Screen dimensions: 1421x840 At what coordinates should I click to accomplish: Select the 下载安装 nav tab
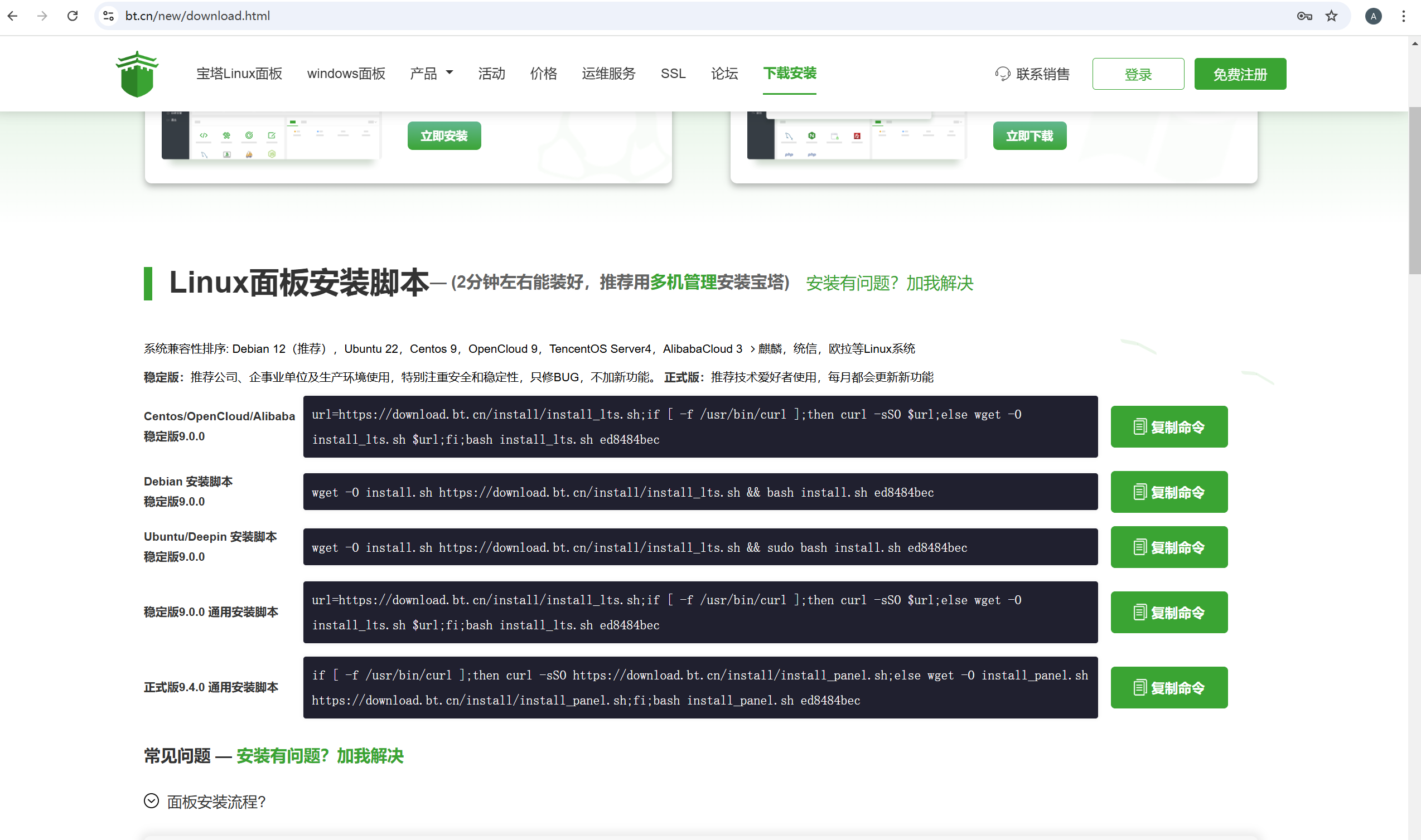[790, 74]
